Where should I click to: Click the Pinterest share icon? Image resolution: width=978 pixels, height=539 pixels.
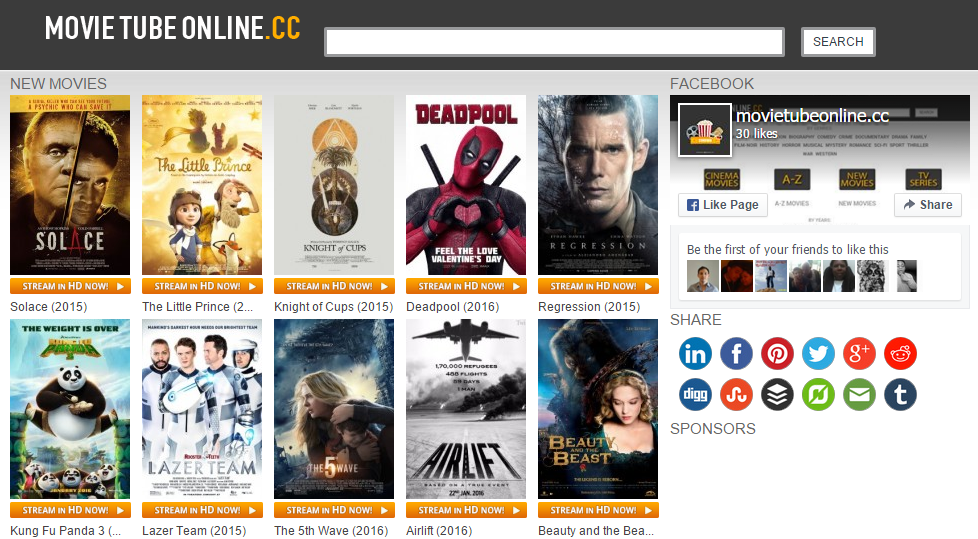click(x=777, y=354)
